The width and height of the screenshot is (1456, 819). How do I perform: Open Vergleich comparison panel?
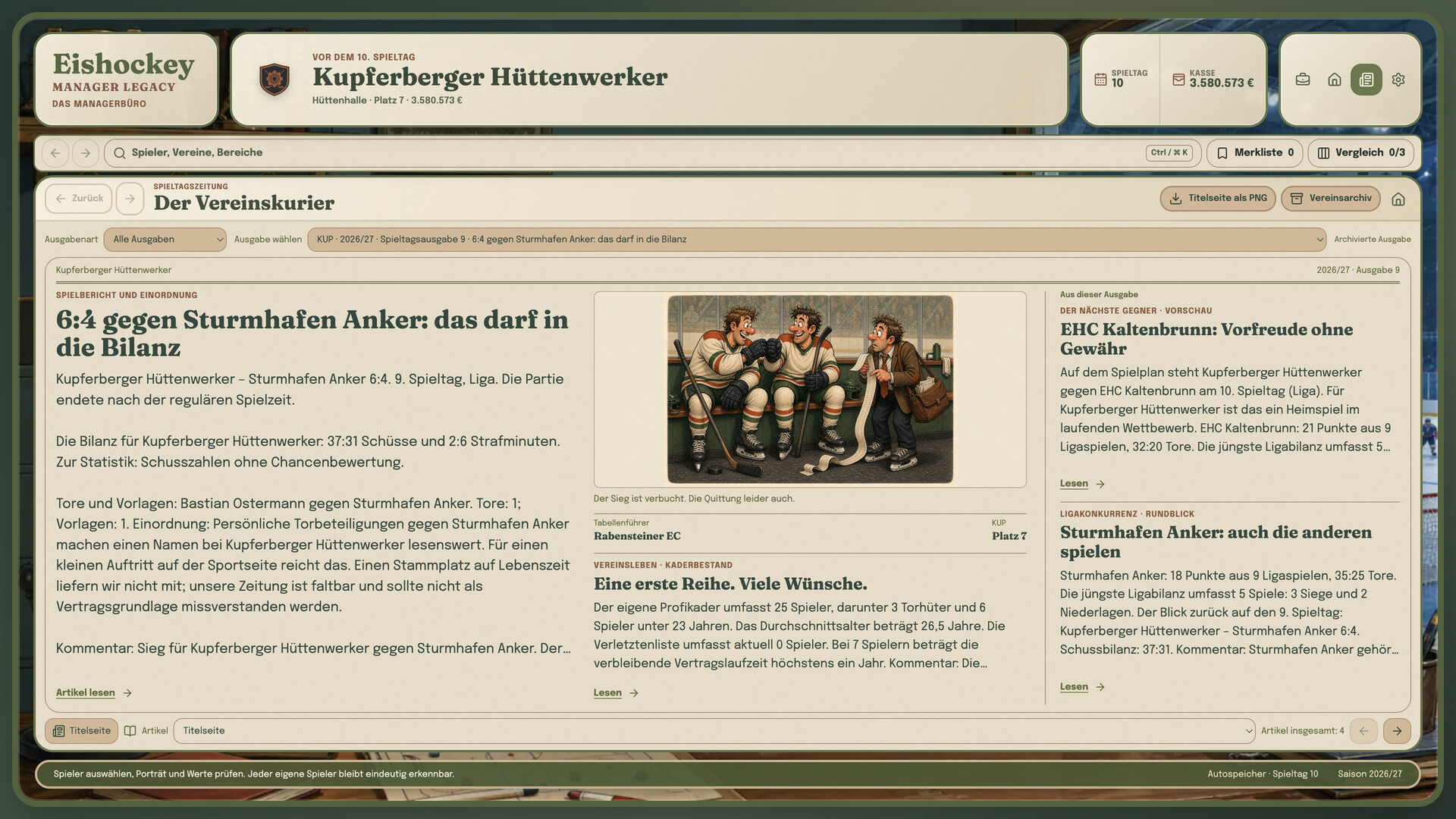click(1361, 152)
